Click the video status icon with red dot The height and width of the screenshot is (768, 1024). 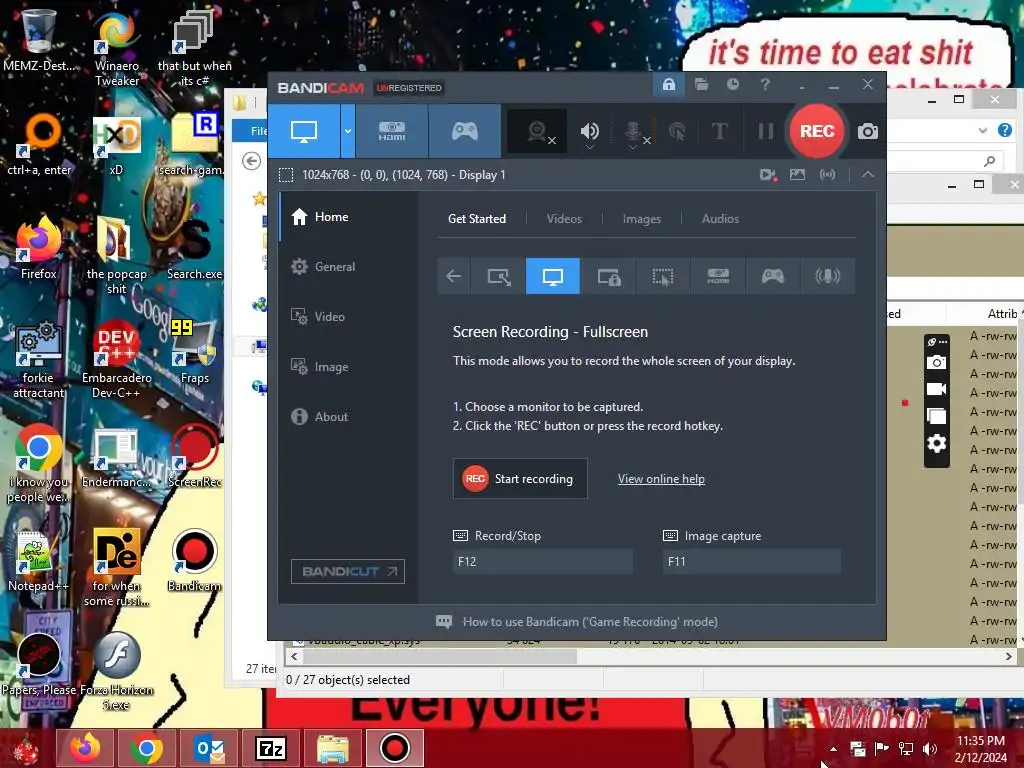[x=768, y=175]
